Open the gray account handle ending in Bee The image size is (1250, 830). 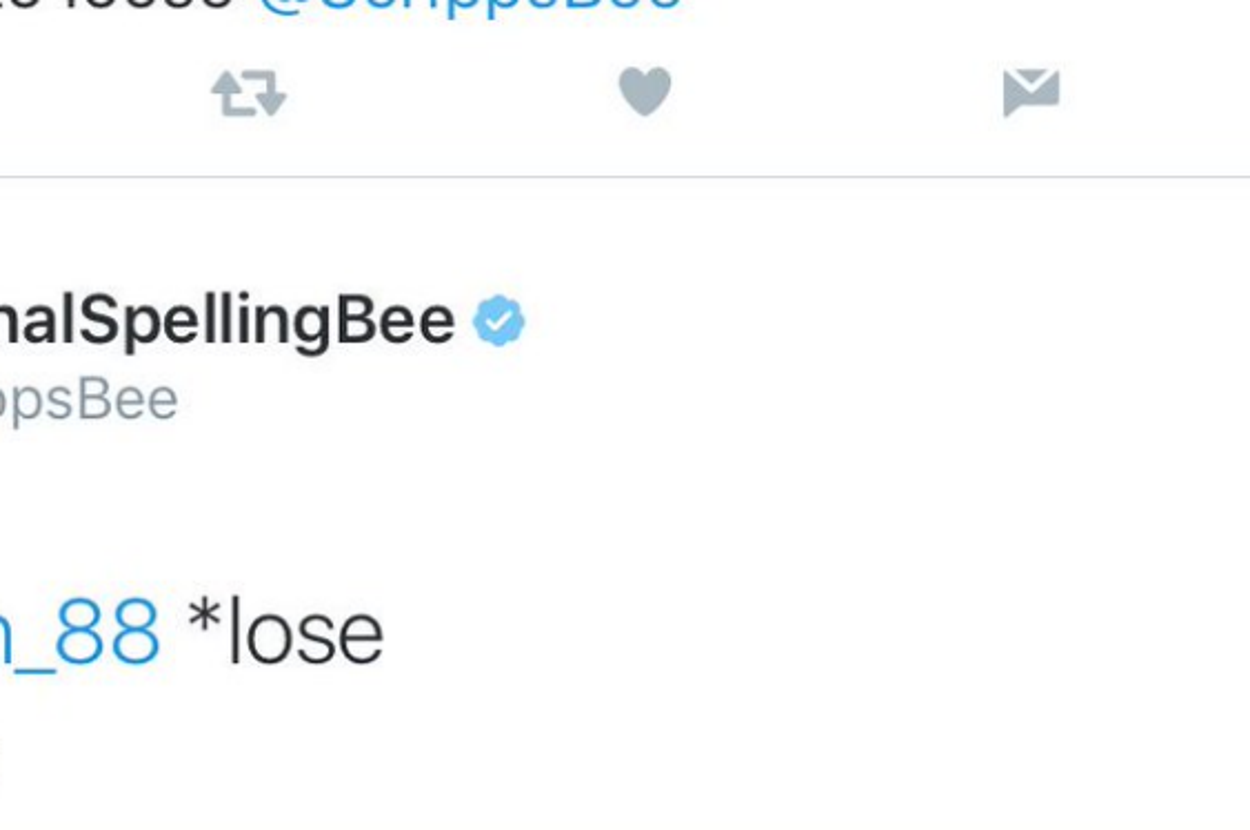tap(88, 400)
